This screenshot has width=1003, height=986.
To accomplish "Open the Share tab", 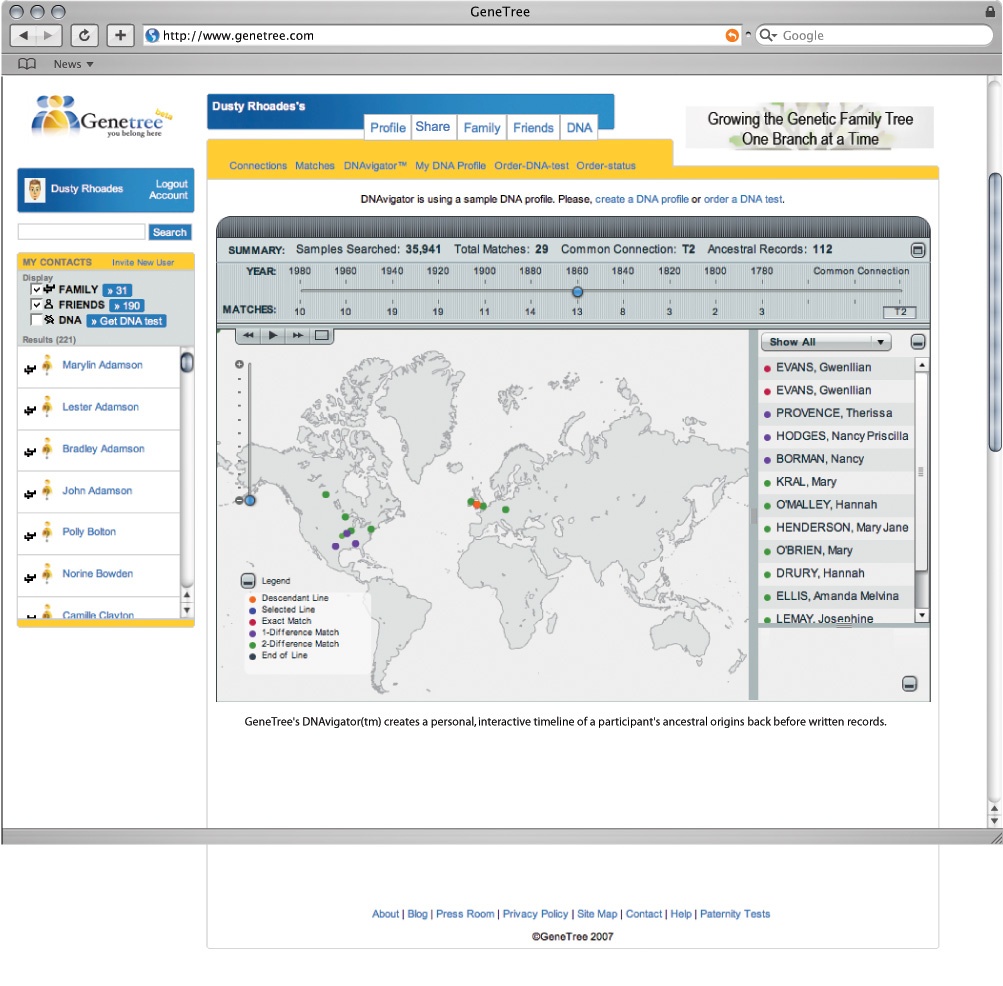I will click(432, 127).
